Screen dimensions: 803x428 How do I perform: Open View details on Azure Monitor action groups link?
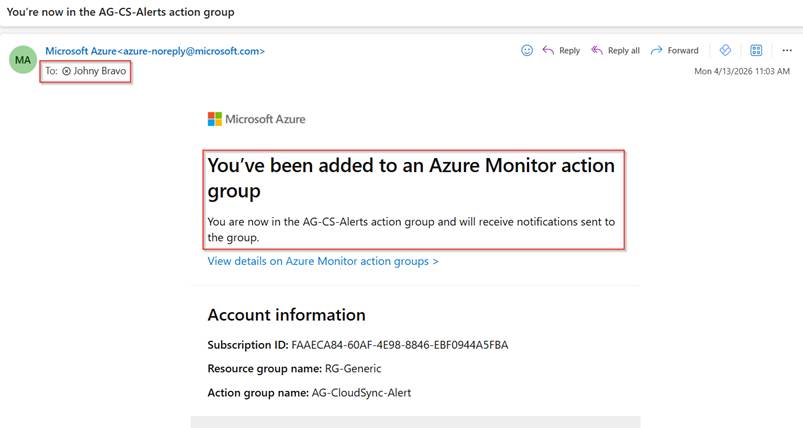[x=323, y=261]
